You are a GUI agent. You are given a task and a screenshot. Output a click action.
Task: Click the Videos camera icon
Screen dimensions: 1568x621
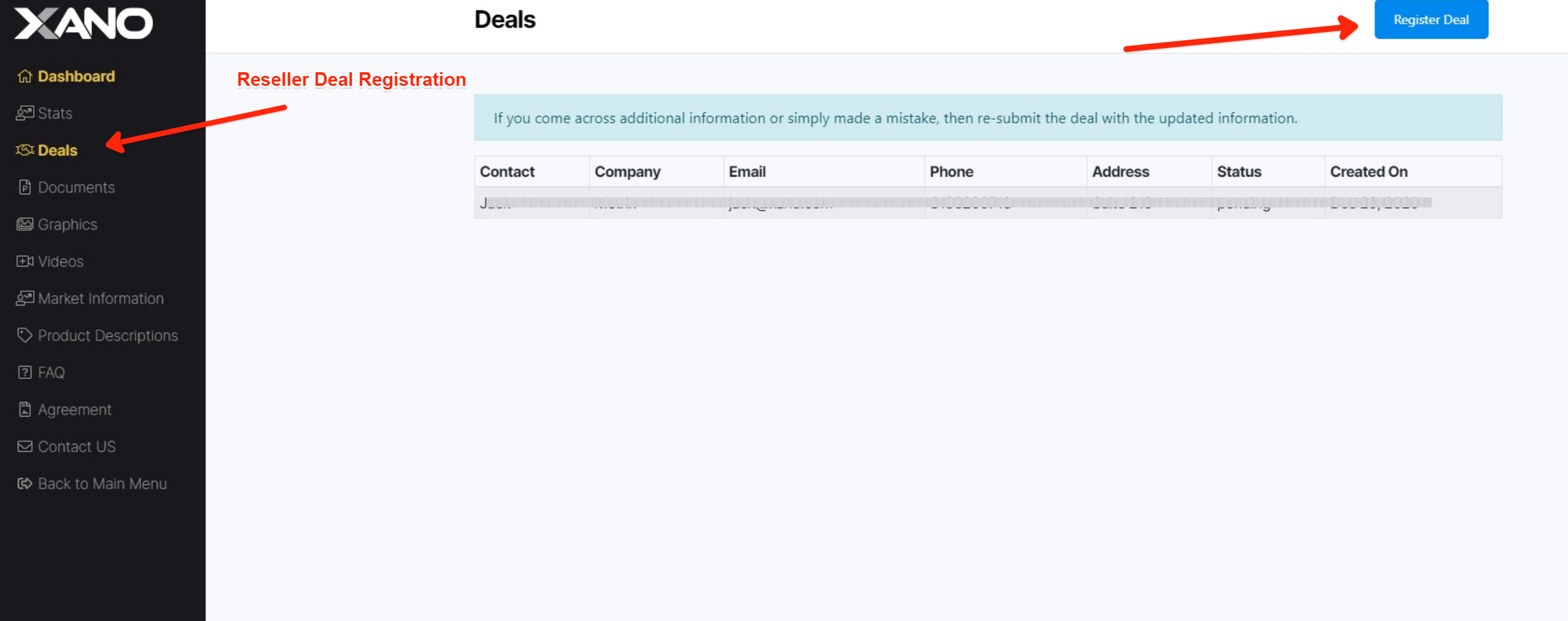click(x=25, y=261)
